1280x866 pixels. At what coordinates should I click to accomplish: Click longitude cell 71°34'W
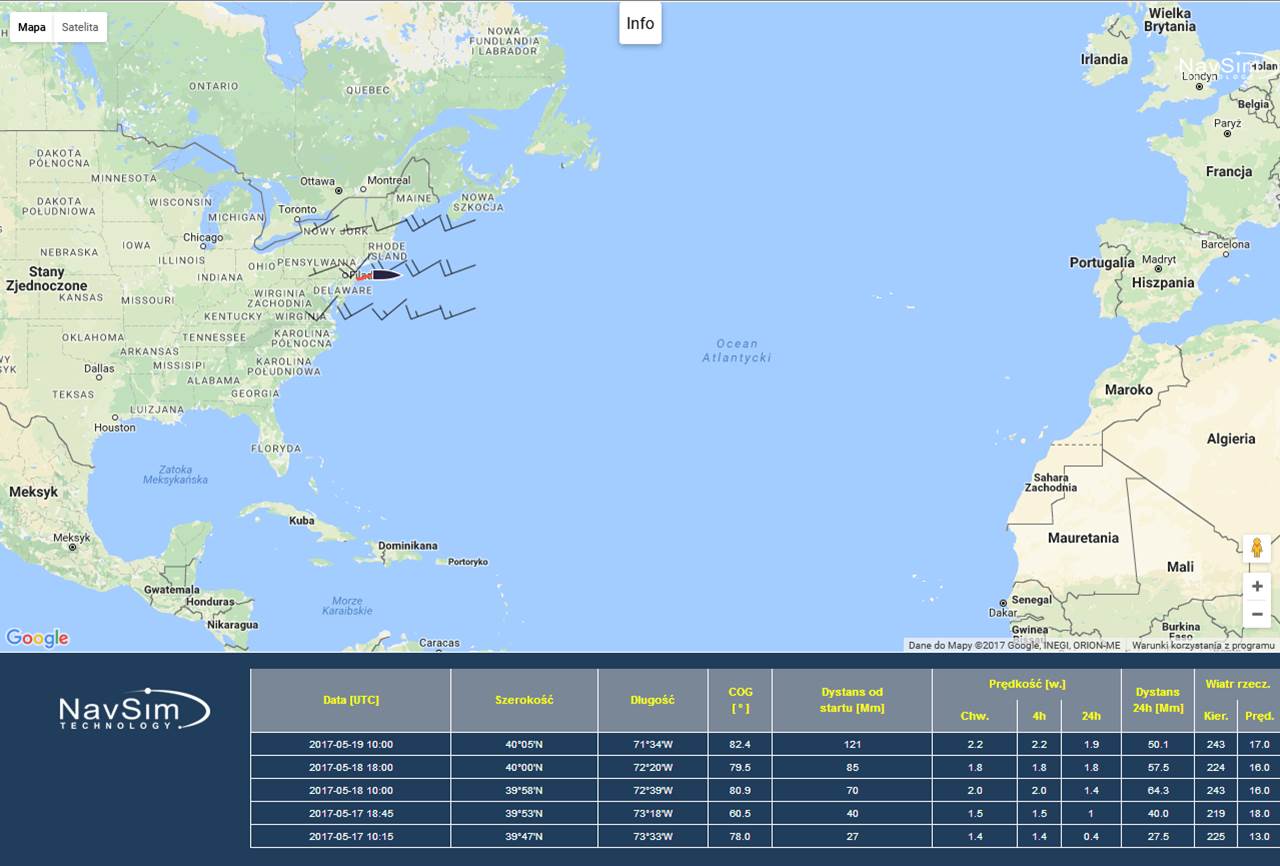tap(652, 744)
